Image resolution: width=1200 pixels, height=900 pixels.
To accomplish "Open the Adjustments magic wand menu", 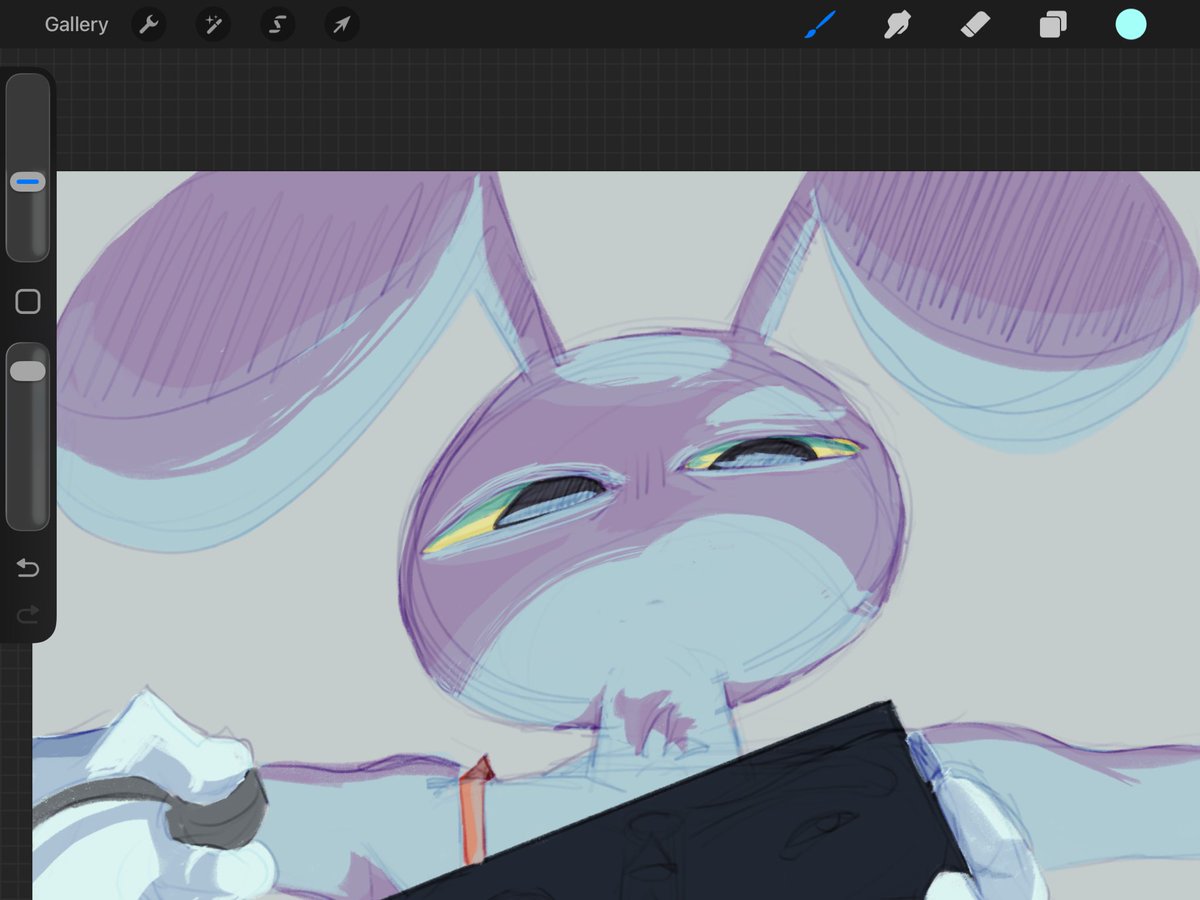I will pos(213,25).
